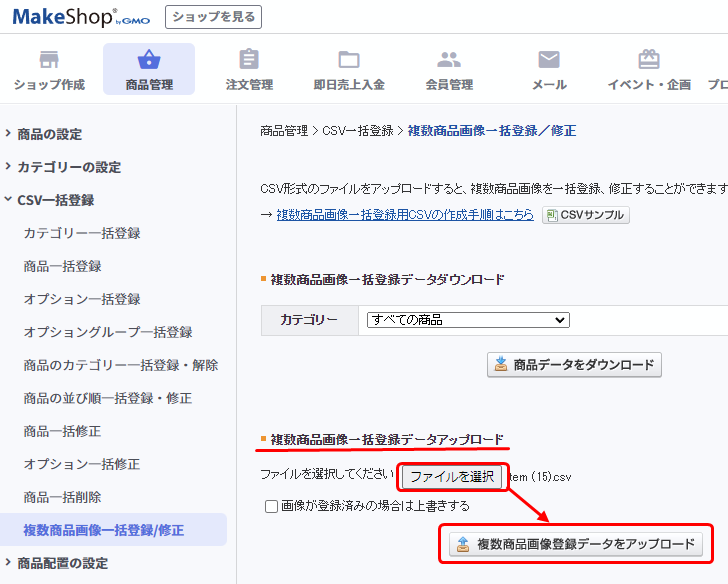Open the 会員管理 people icon
Screen dimensions: 728x584
click(449, 60)
